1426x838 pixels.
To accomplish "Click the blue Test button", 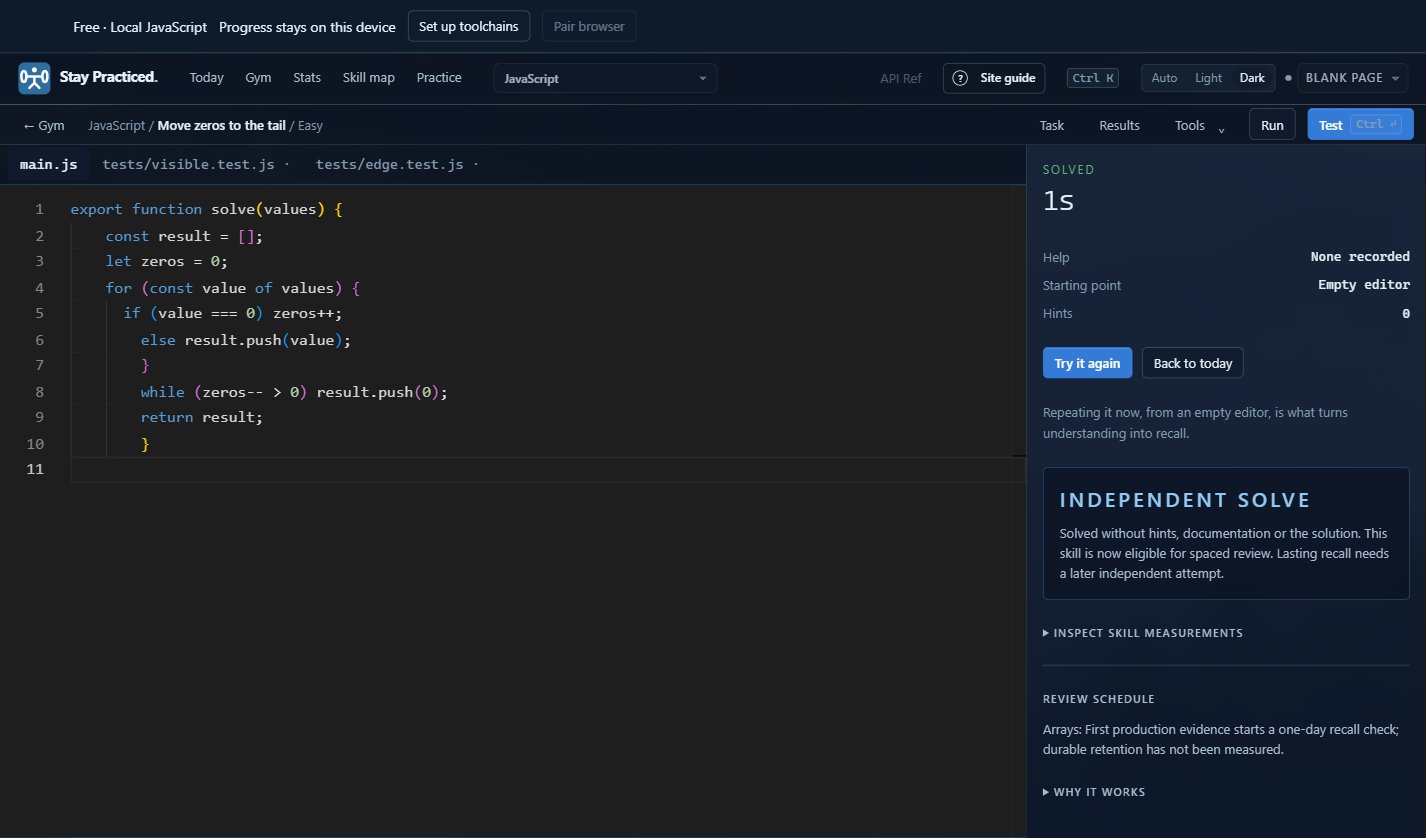I will (x=1360, y=125).
